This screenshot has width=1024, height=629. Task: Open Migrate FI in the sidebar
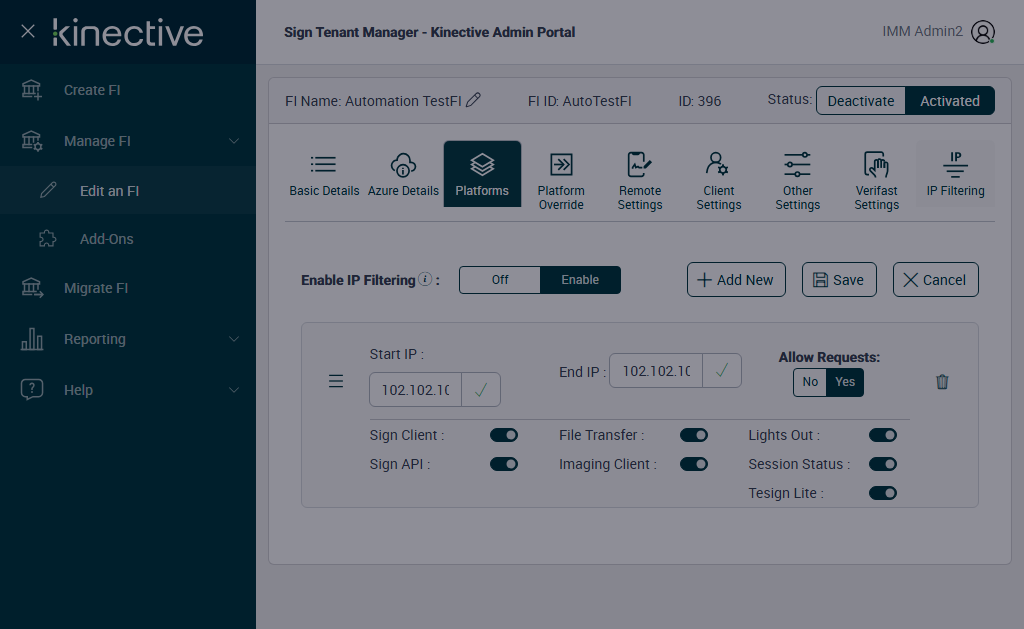click(x=128, y=288)
